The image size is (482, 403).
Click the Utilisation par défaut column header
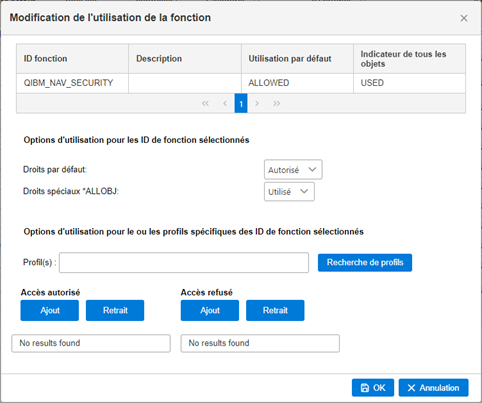click(297, 59)
